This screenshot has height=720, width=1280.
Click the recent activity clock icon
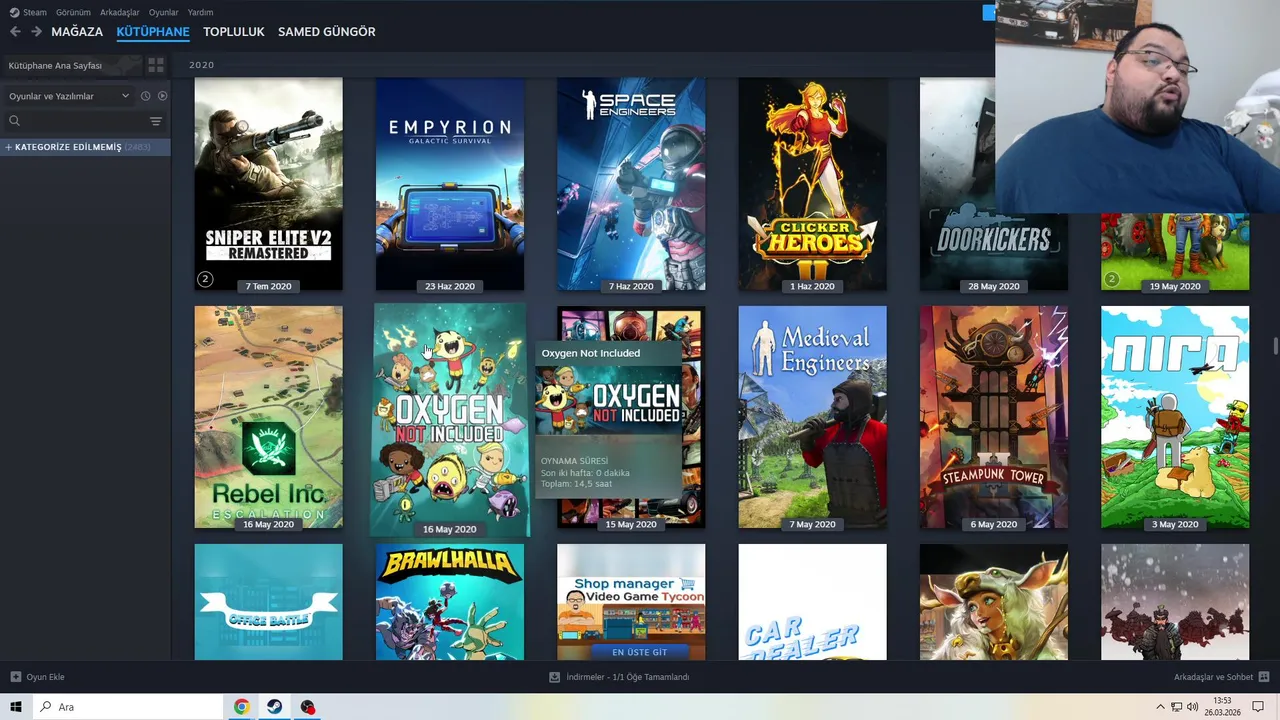coord(145,96)
